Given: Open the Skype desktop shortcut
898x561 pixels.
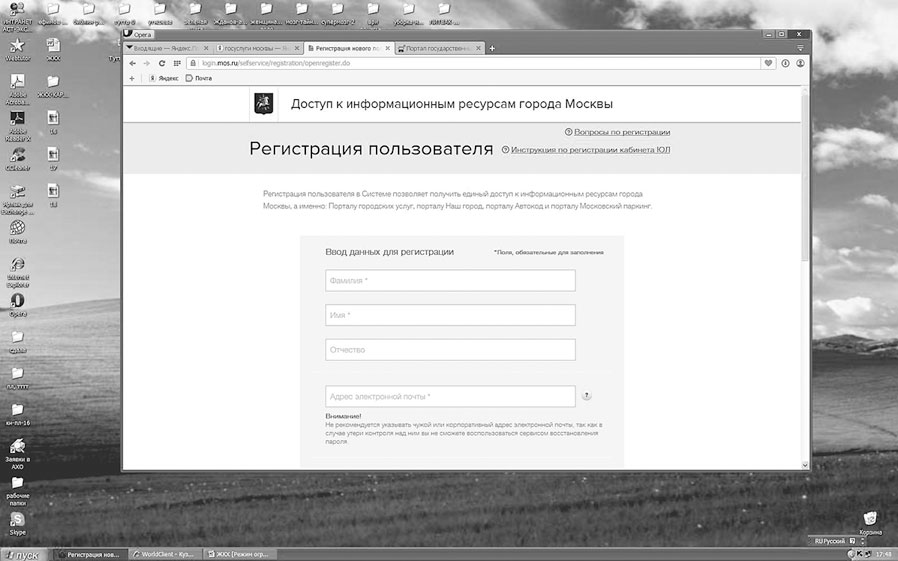Looking at the screenshot, I should tap(17, 521).
